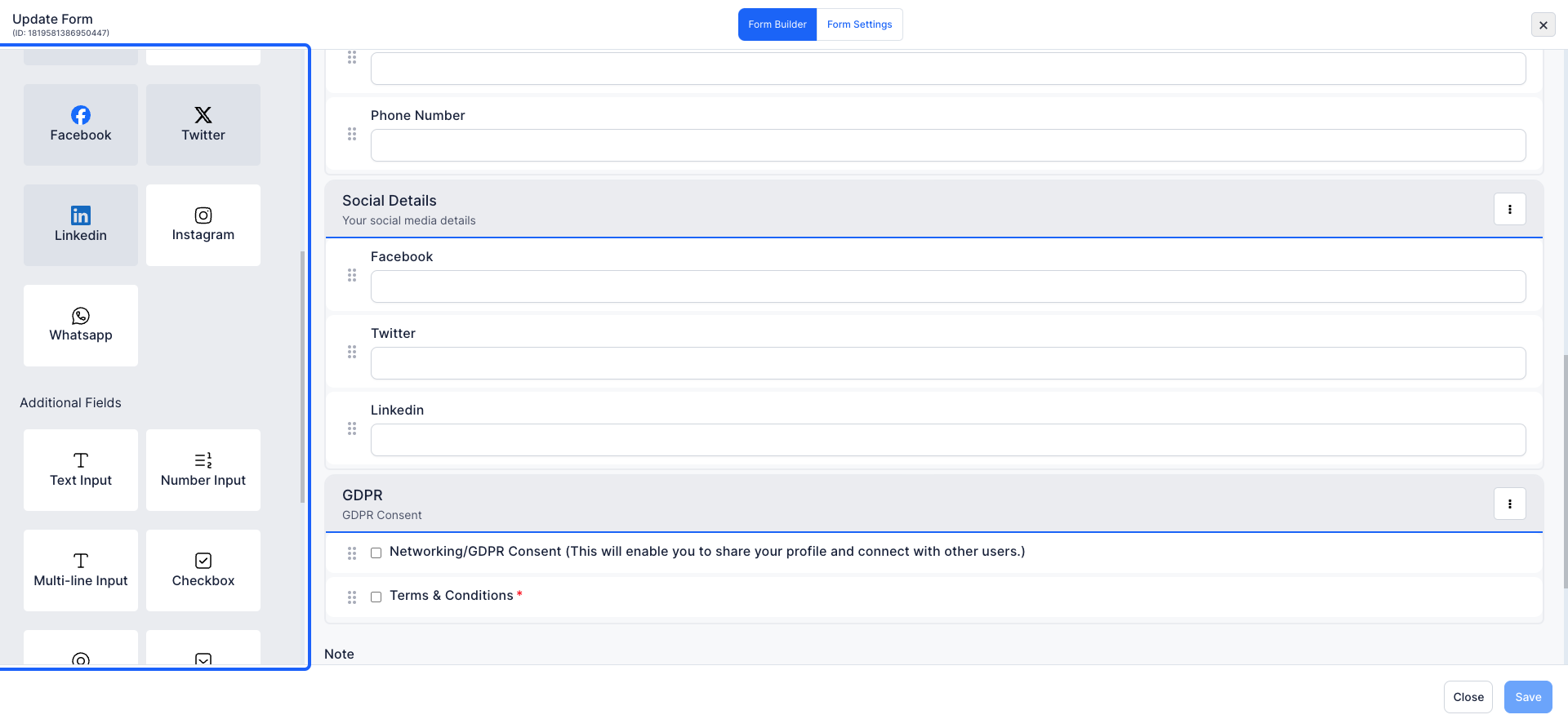This screenshot has width=1568, height=728.
Task: Focus the Twitter input field
Action: point(948,363)
